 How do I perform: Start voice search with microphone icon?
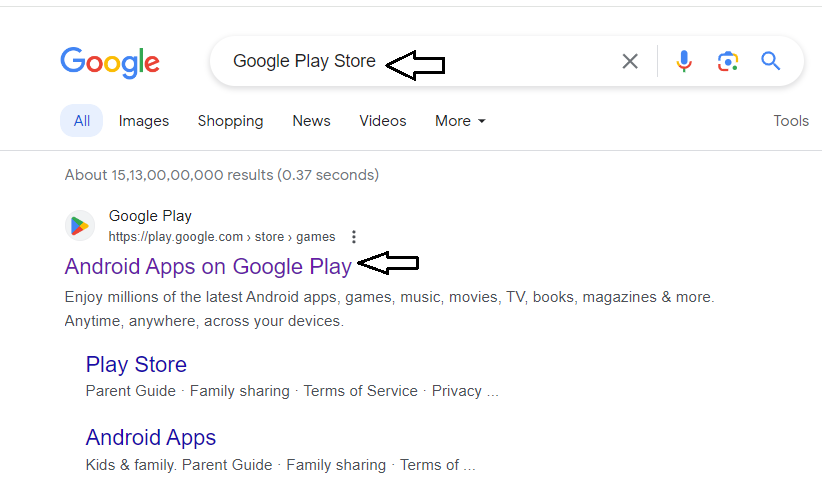tap(684, 61)
